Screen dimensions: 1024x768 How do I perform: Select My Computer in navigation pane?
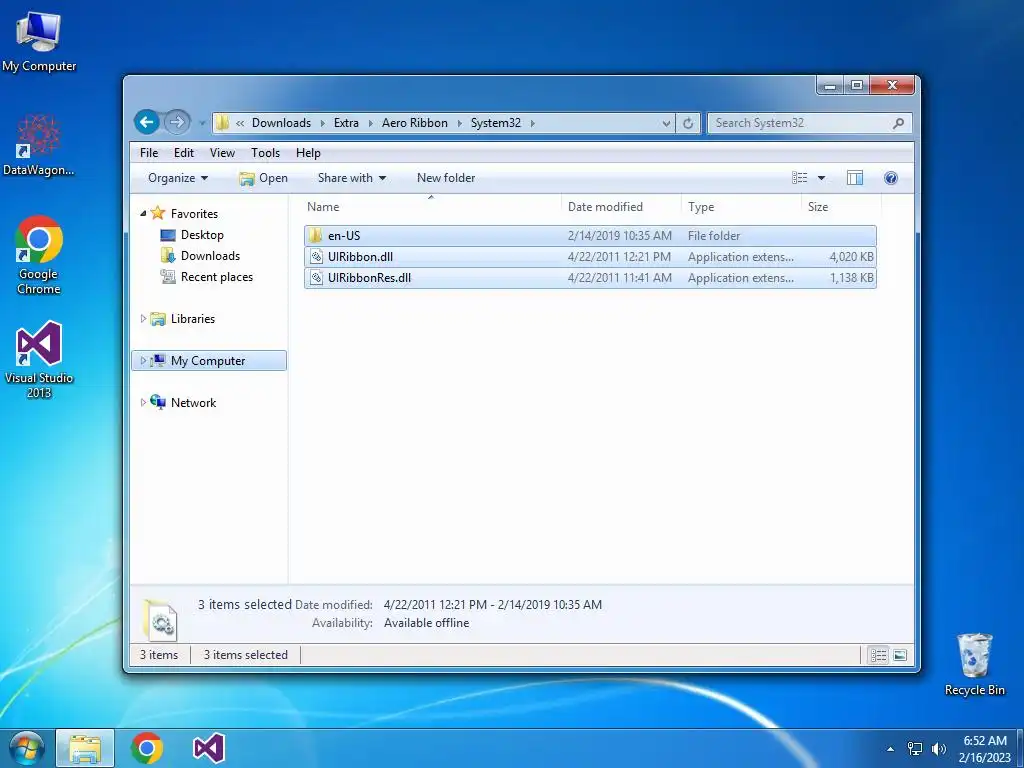(208, 360)
